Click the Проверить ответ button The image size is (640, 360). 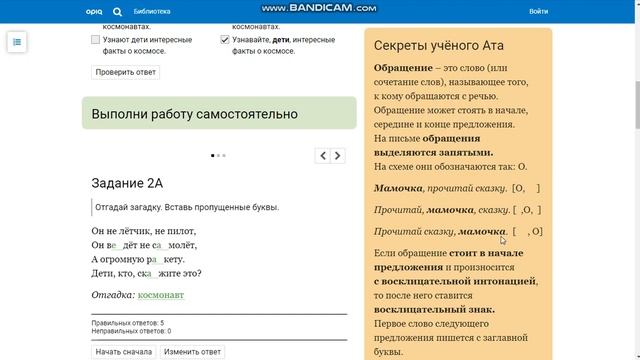click(125, 72)
